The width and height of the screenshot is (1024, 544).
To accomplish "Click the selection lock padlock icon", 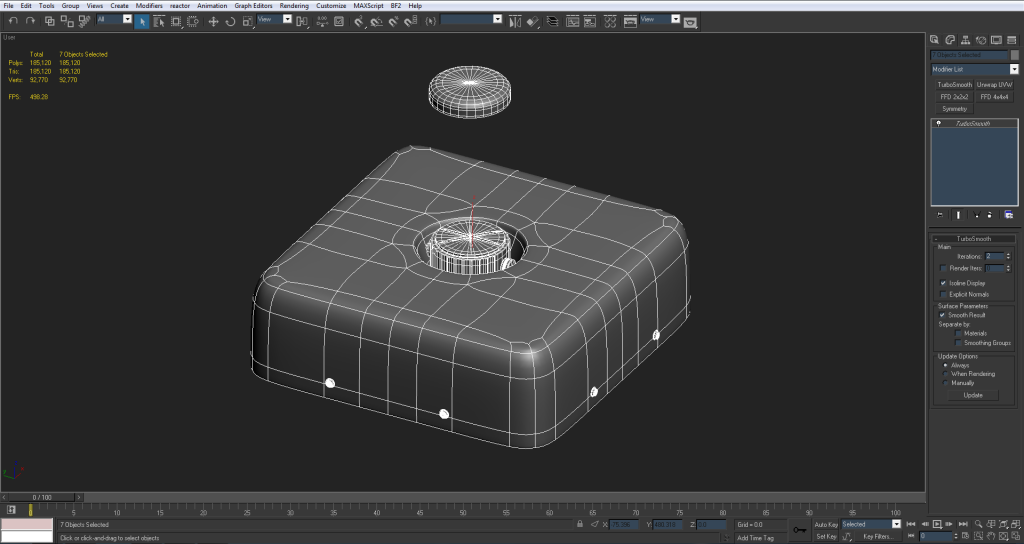I will pyautogui.click(x=580, y=524).
